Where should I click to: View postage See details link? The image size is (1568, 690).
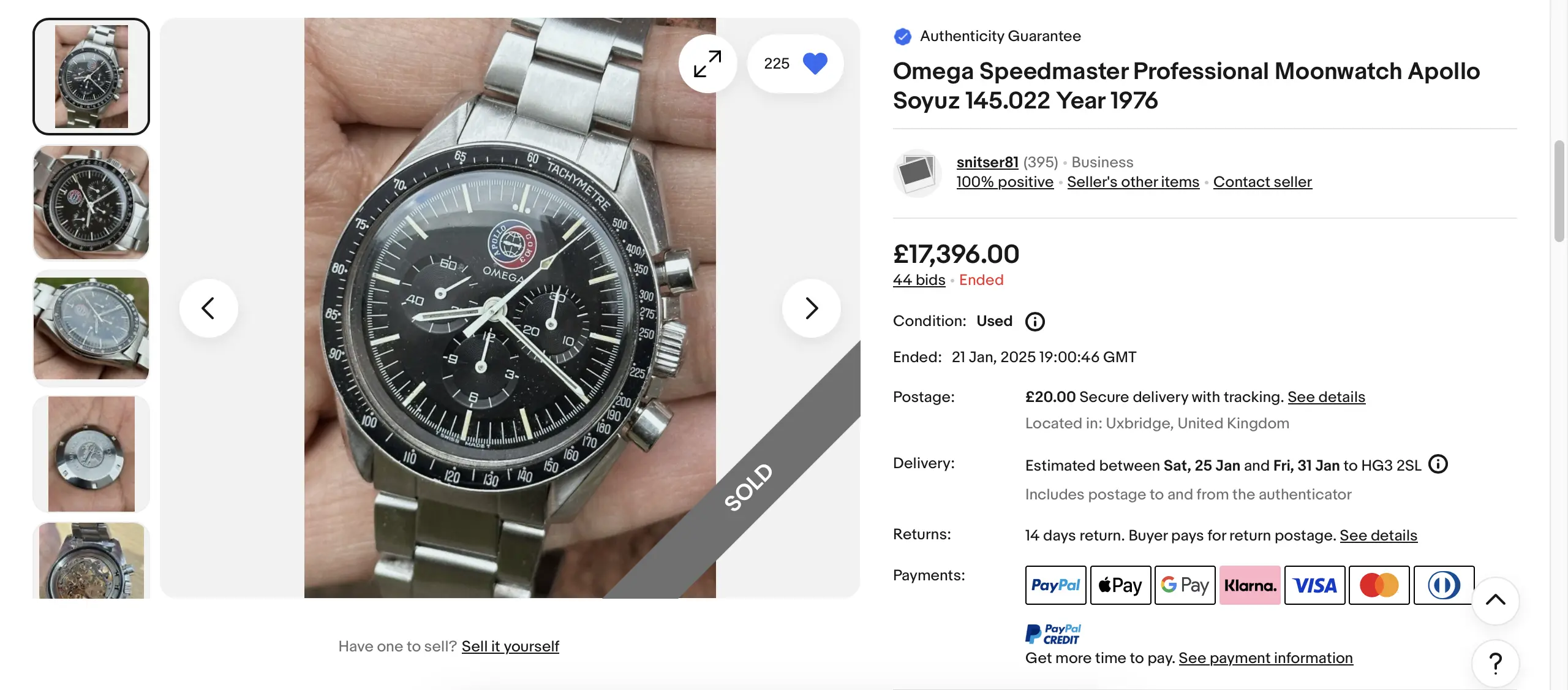pos(1326,397)
